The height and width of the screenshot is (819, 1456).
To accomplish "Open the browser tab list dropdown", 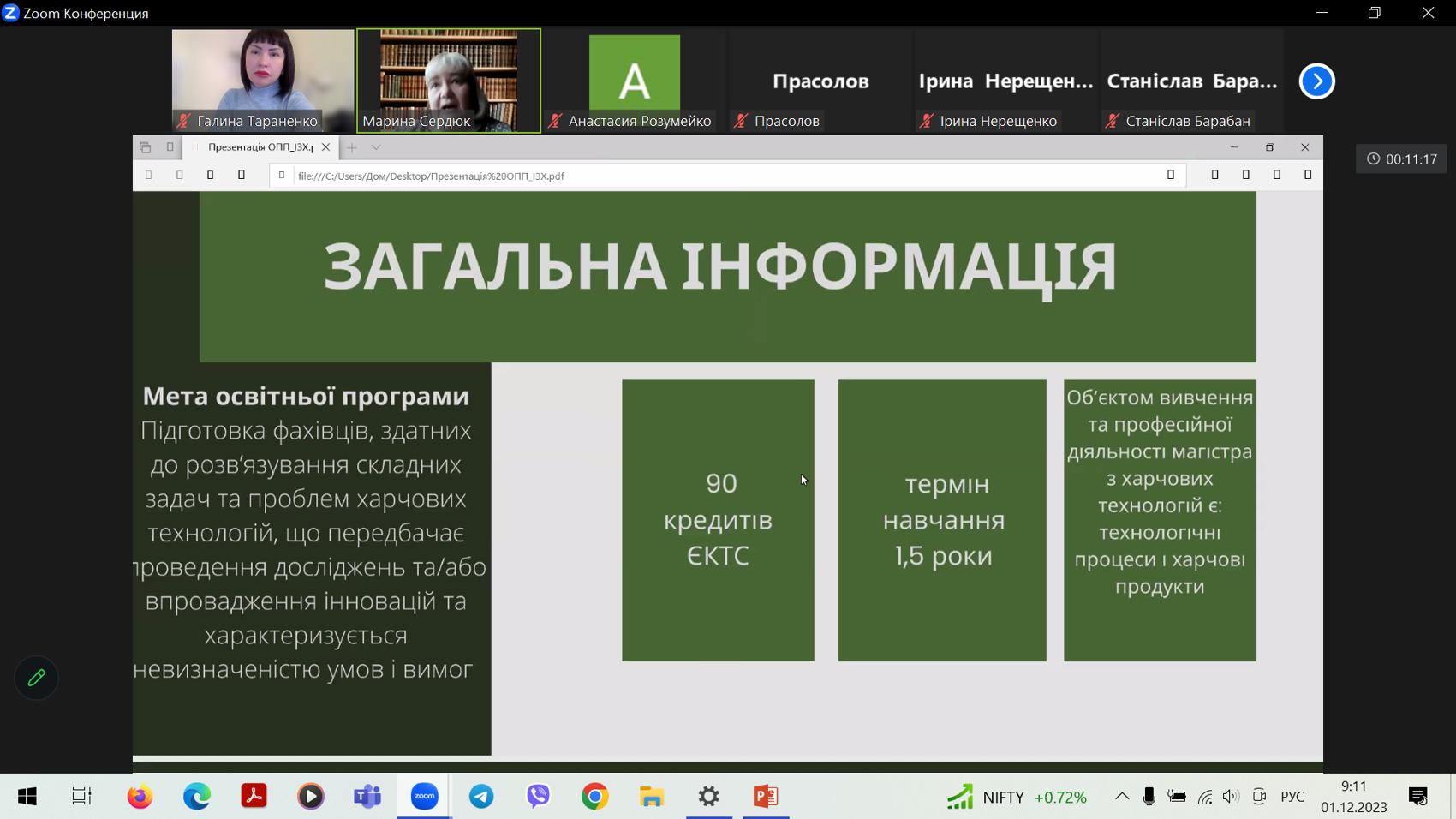I will pos(376,147).
